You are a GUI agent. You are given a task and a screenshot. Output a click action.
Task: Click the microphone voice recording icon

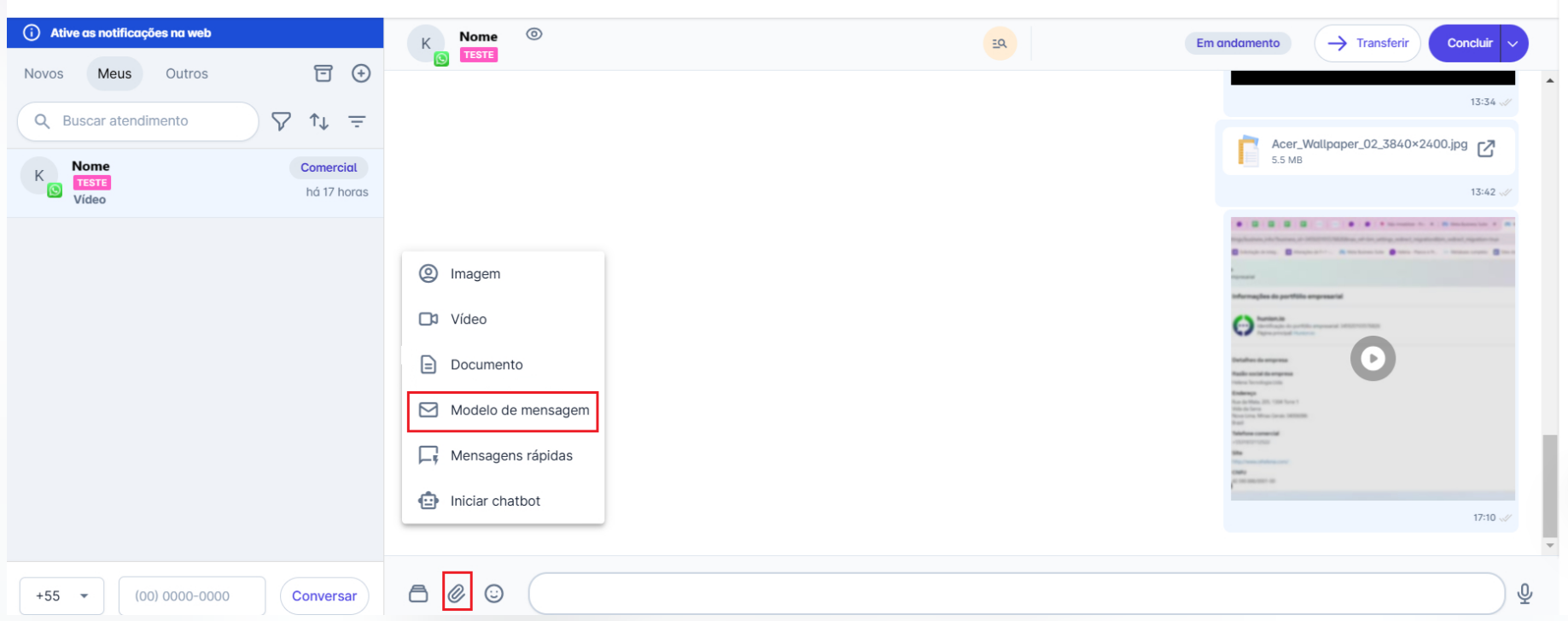1524,594
